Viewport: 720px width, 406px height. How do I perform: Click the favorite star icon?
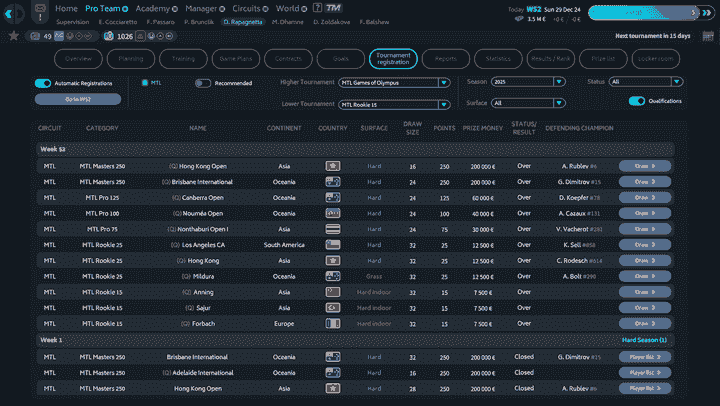(x=13, y=35)
